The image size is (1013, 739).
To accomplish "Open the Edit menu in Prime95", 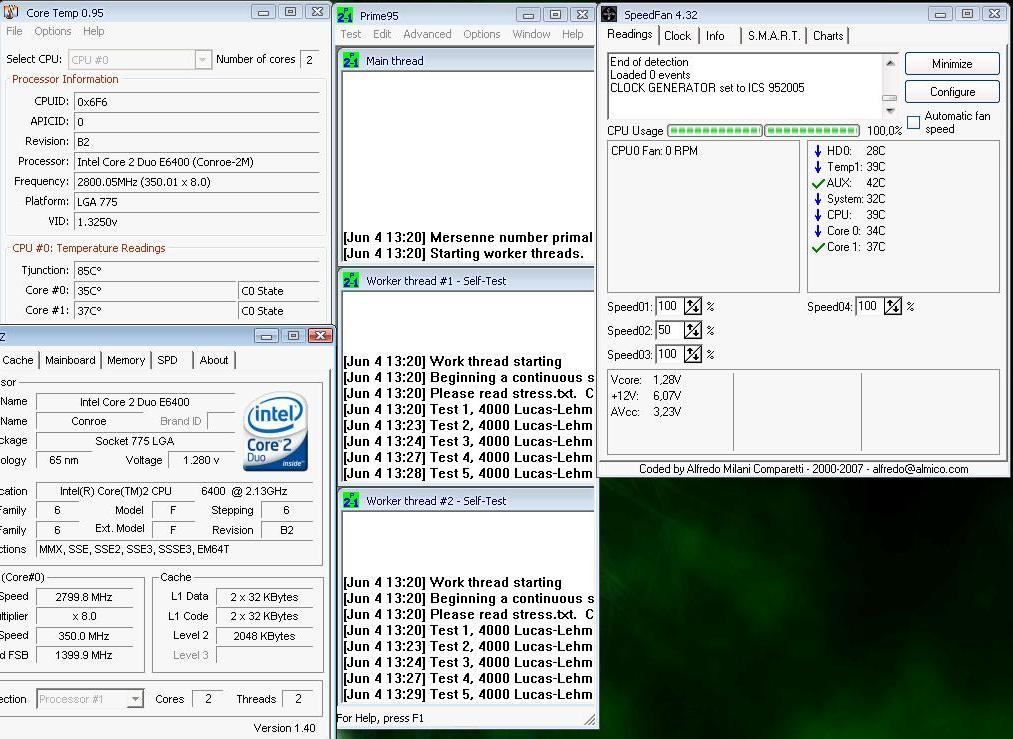I will (382, 34).
